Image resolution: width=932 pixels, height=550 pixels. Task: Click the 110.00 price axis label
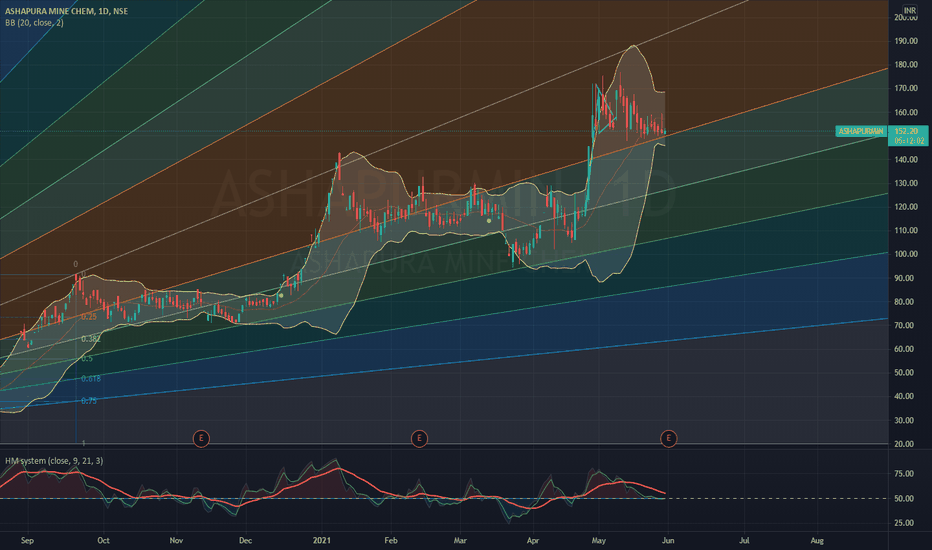906,231
